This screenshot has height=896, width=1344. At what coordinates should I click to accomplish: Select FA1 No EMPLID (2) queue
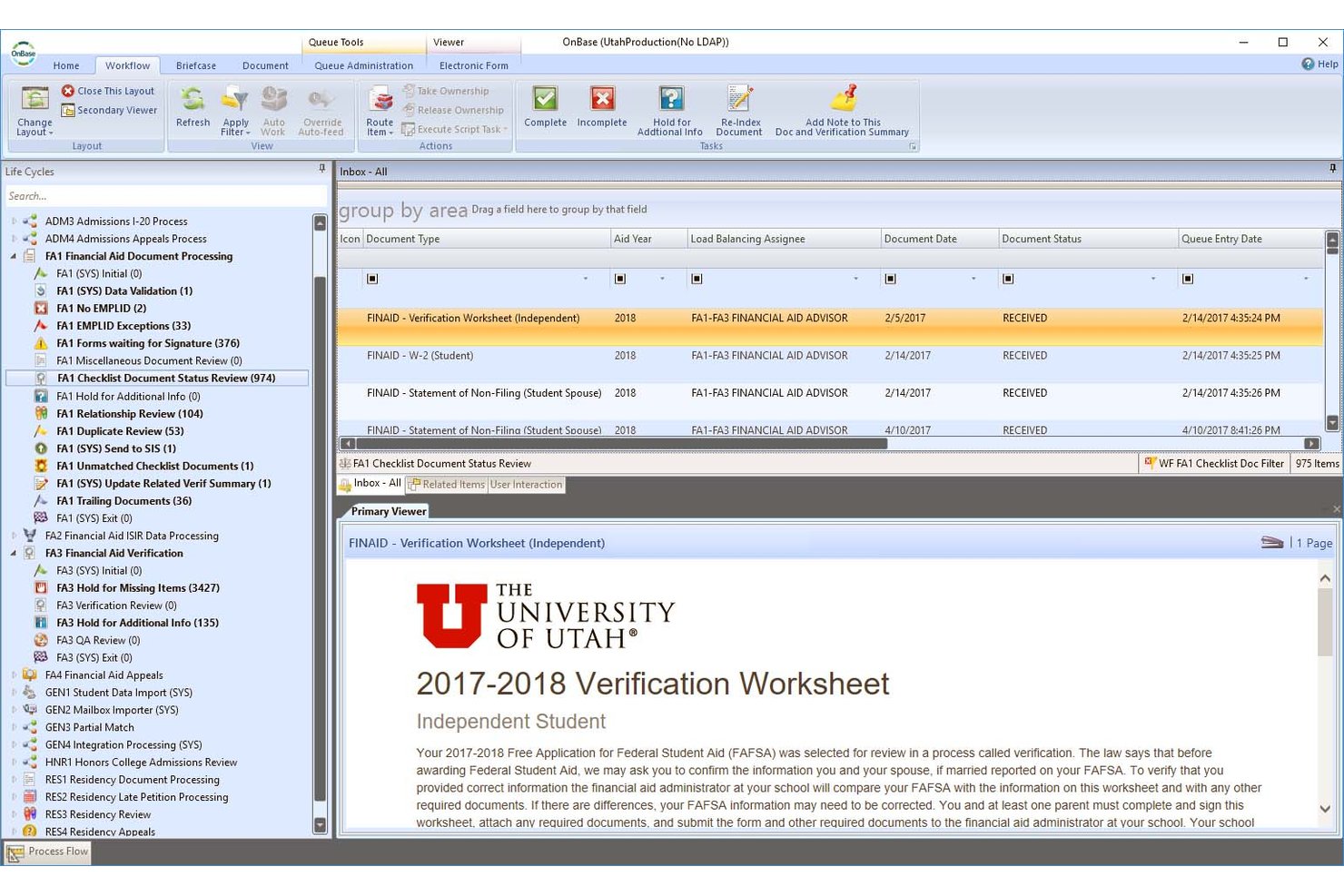pos(101,309)
